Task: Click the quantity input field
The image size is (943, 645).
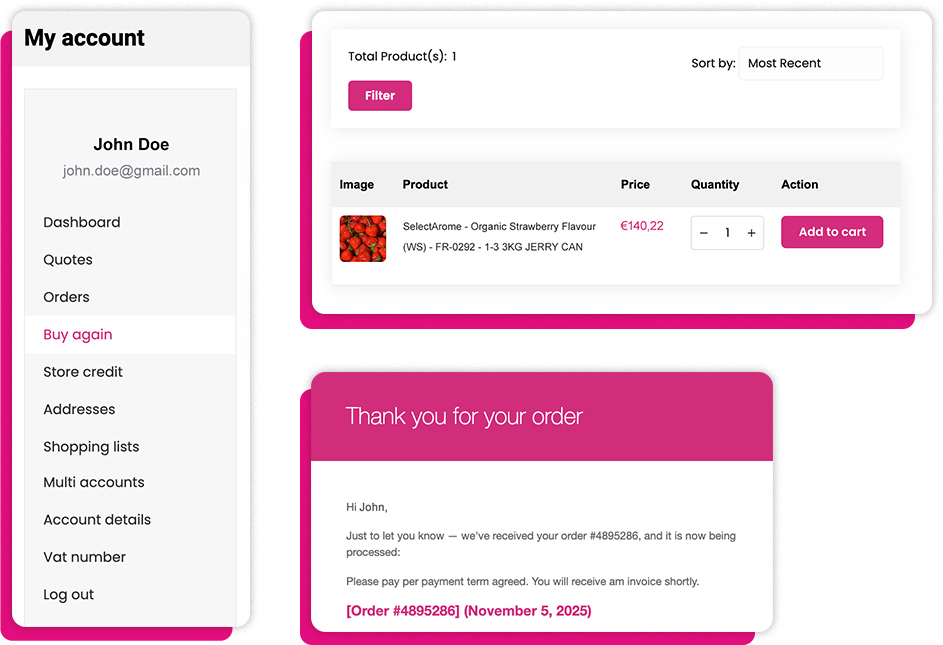Action: [727, 232]
